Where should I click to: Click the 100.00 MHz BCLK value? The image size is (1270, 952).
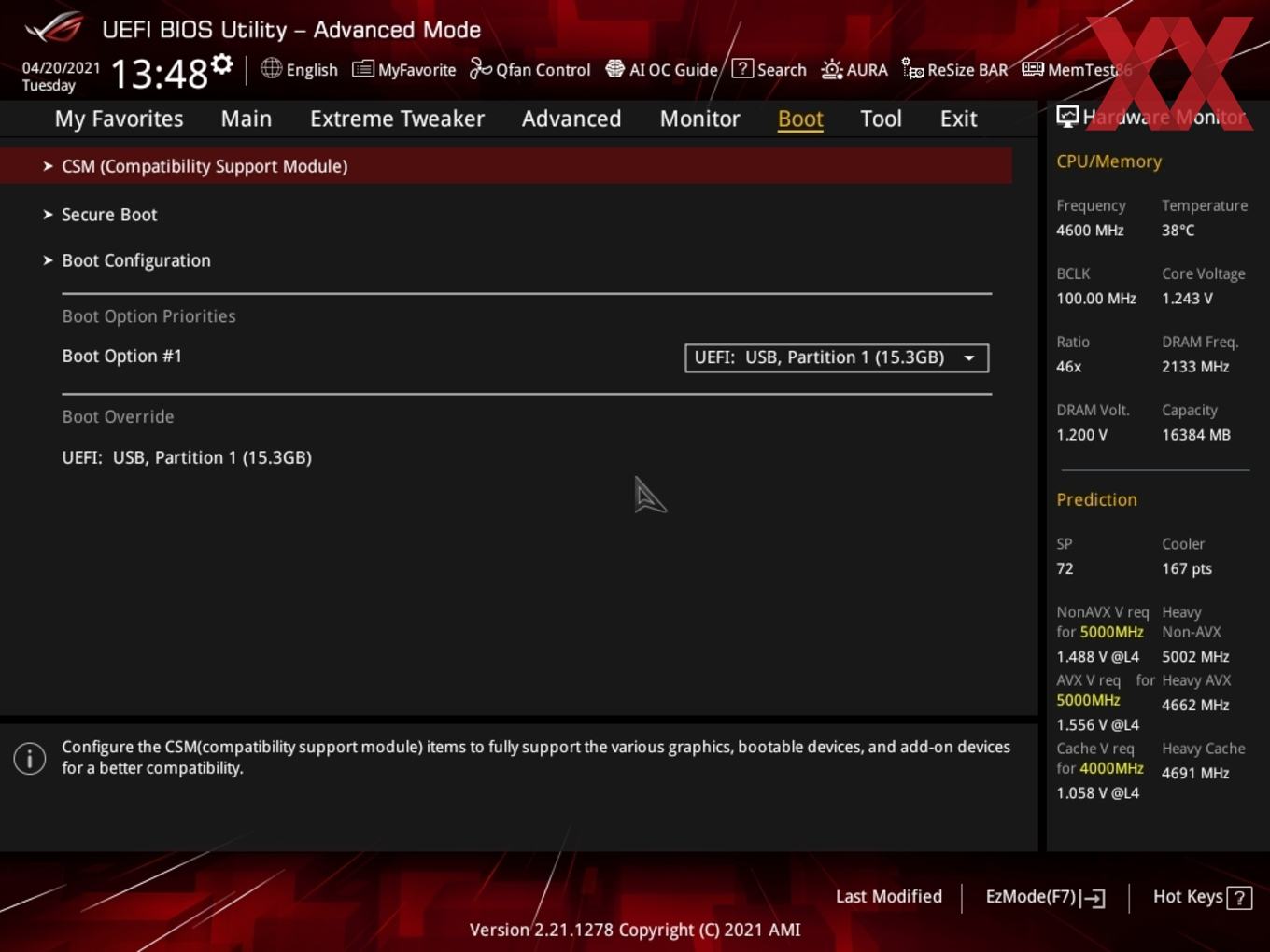[1096, 299]
